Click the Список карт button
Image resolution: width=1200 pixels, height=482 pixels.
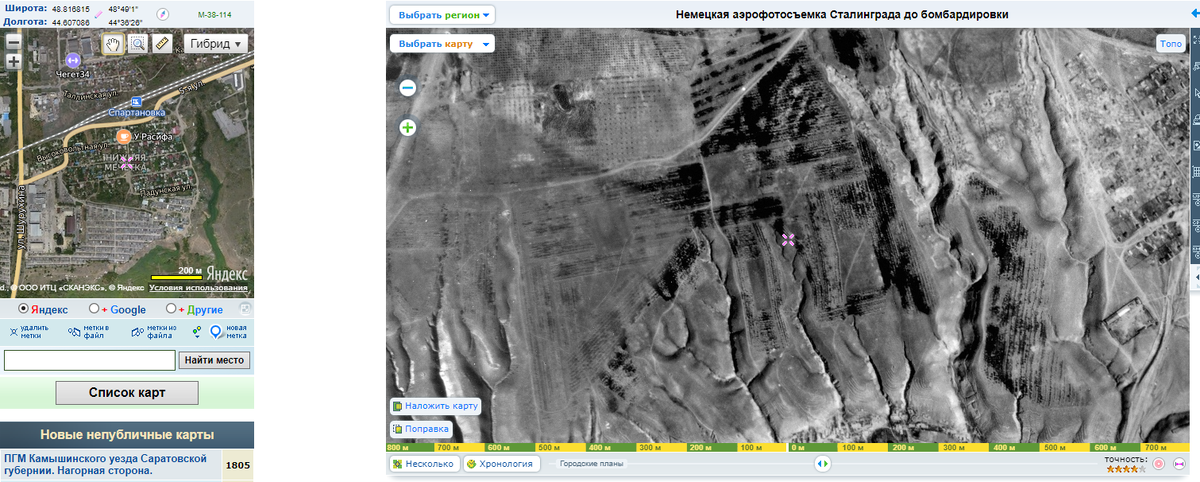coord(127,393)
